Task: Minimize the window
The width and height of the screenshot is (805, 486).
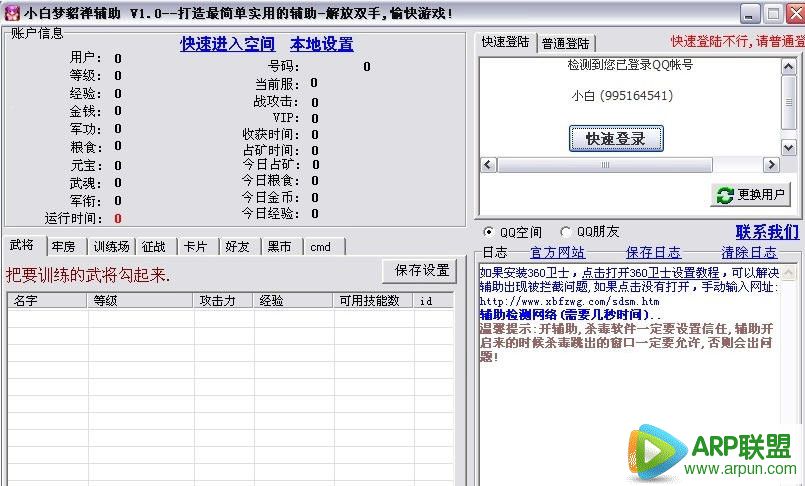Action: point(750,14)
